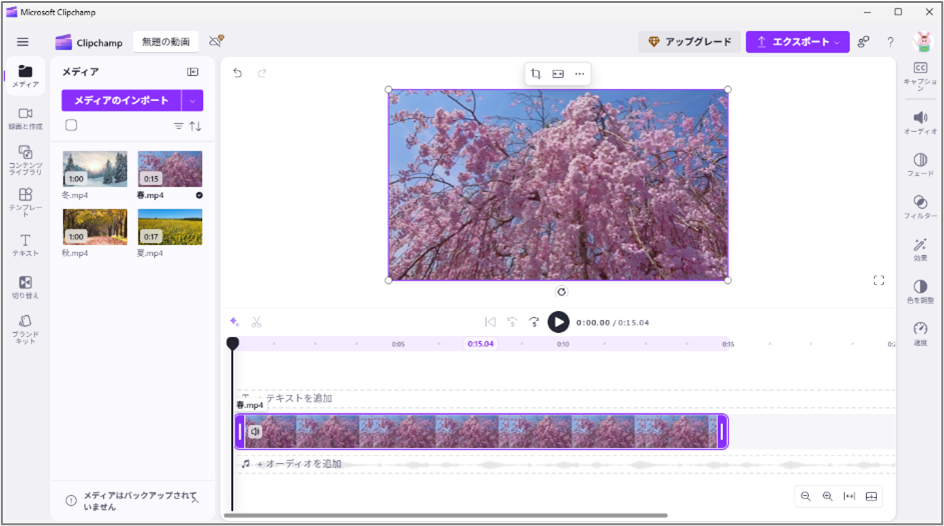Viewport: 944px width, 526px height.
Task: Open the Captions panel
Action: [x=920, y=76]
